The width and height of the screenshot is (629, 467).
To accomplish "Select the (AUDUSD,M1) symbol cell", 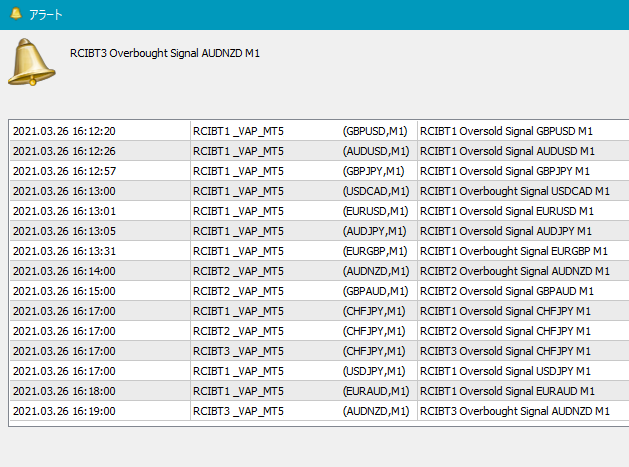I will pyautogui.click(x=376, y=151).
